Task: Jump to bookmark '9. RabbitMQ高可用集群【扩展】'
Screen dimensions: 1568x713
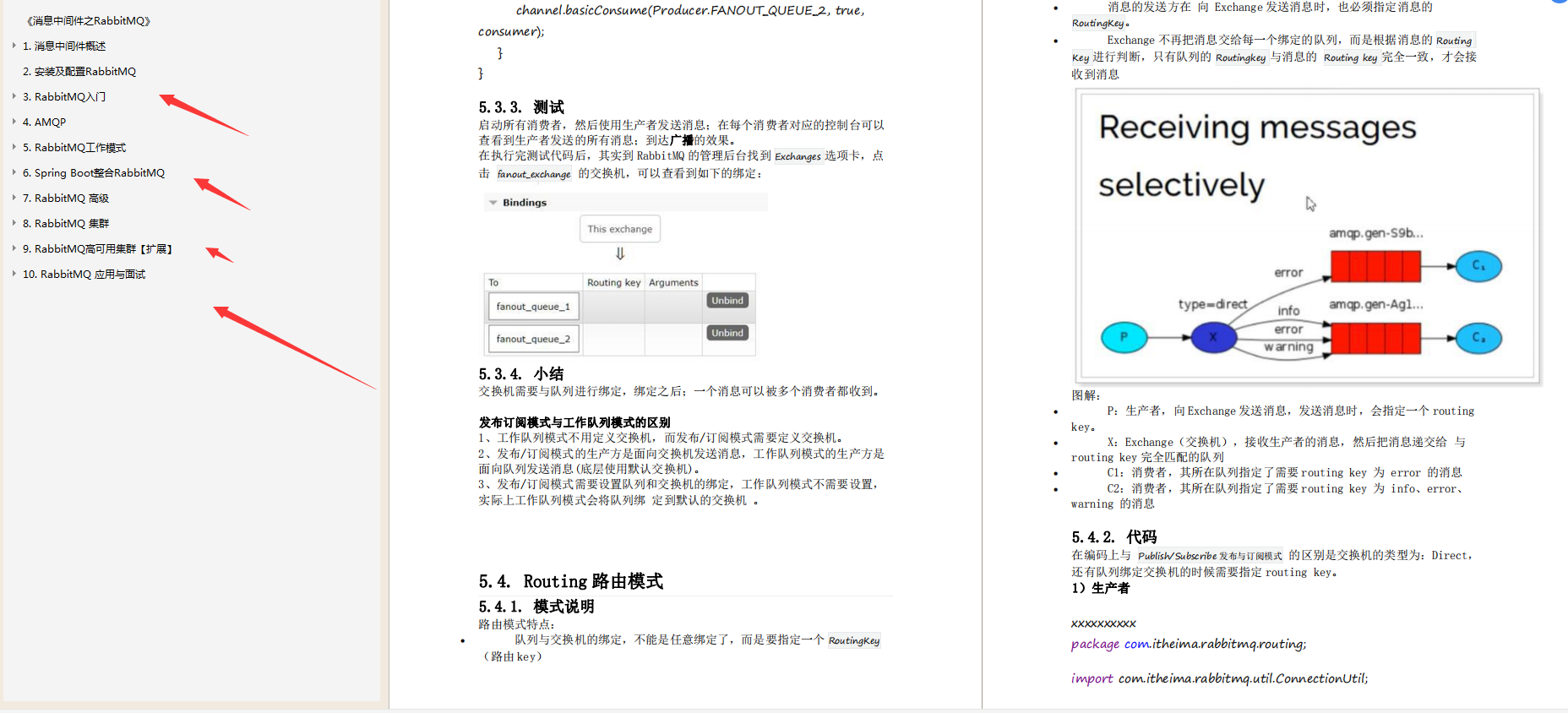Action: pos(98,248)
